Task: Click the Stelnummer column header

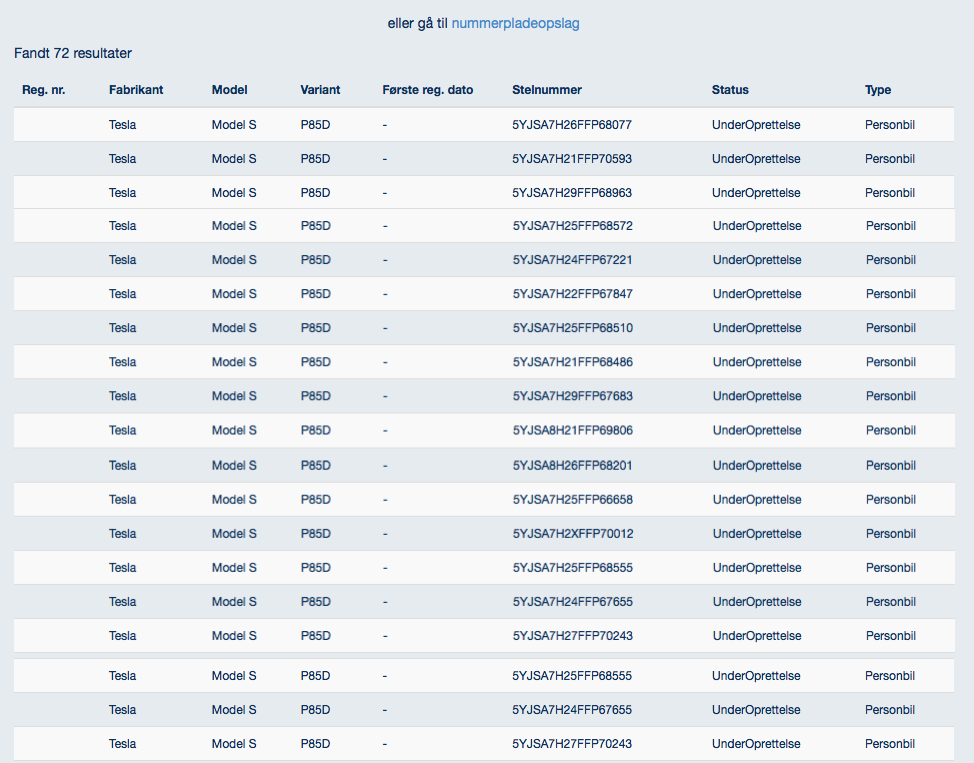Action: point(547,90)
